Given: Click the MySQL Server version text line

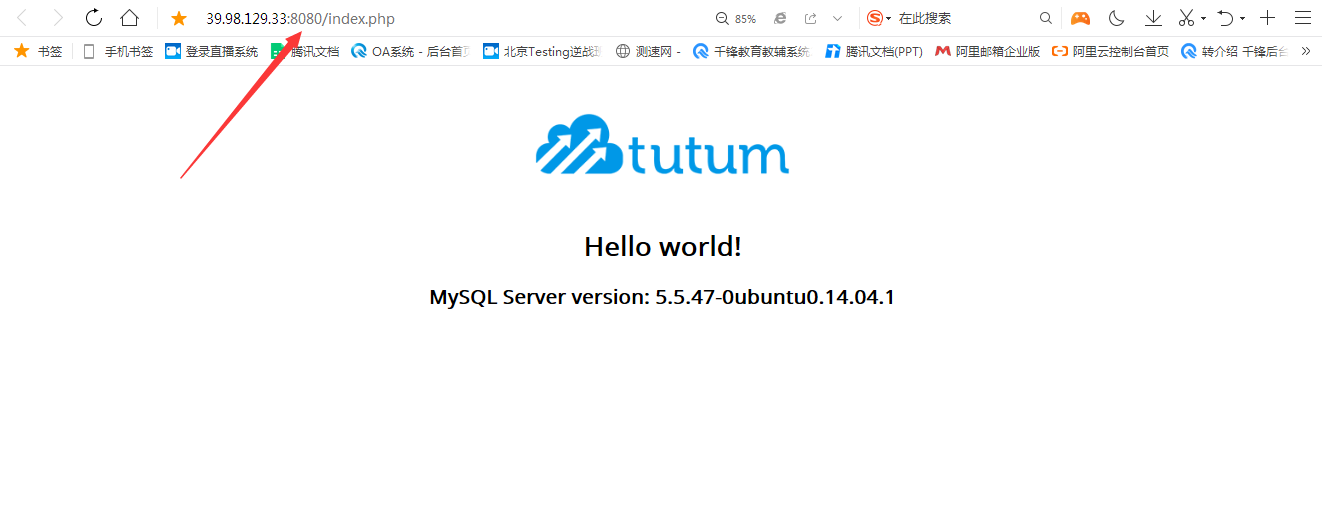Looking at the screenshot, I should click(x=662, y=297).
